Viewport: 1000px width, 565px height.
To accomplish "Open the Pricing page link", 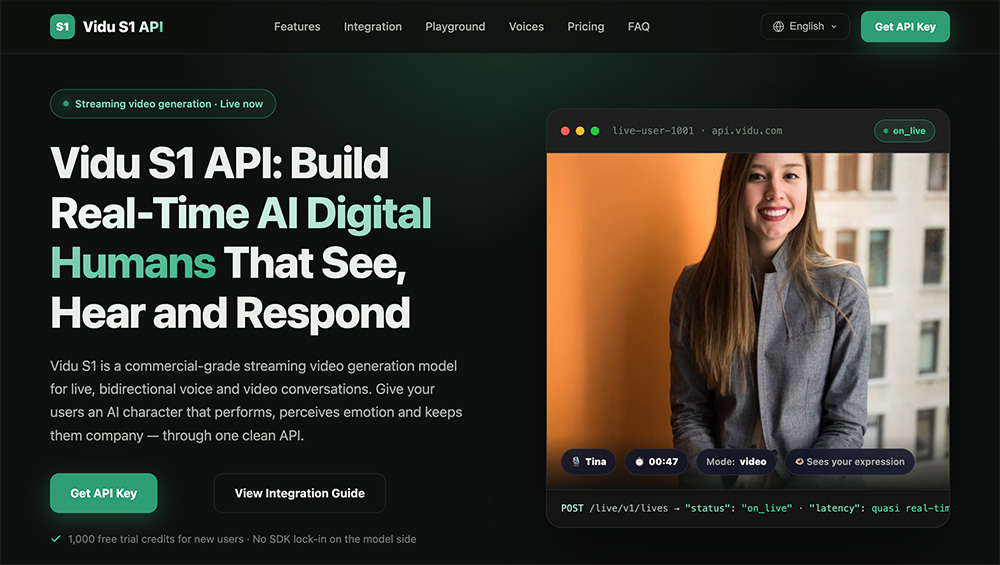I will click(x=585, y=27).
